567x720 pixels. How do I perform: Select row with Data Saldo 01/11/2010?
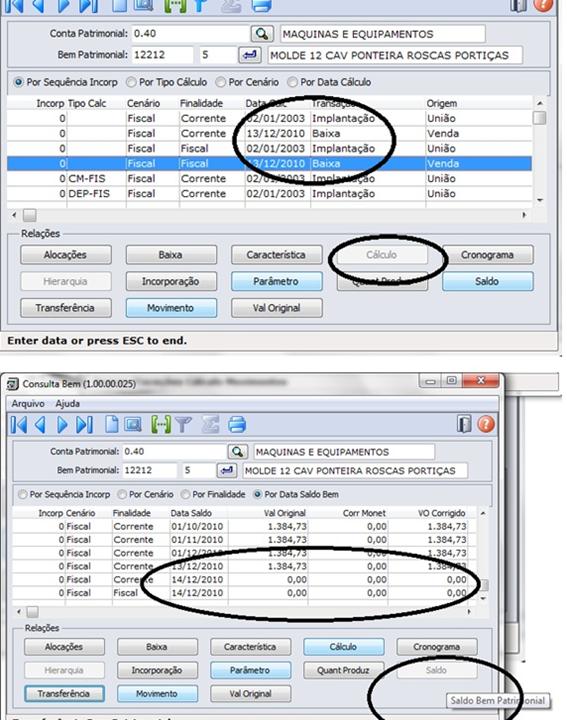point(244,540)
